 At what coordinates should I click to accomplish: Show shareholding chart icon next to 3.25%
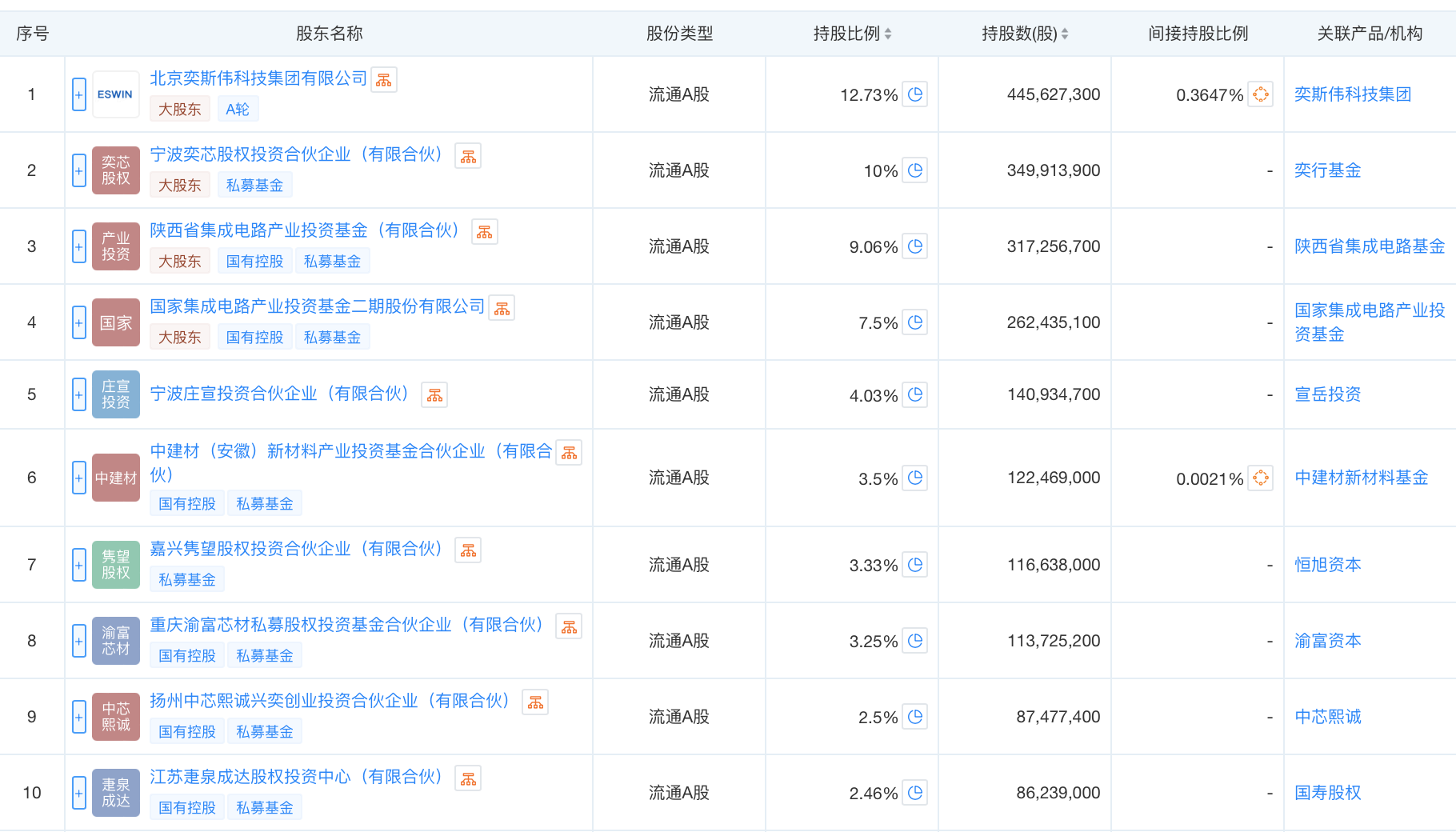pyautogui.click(x=915, y=641)
